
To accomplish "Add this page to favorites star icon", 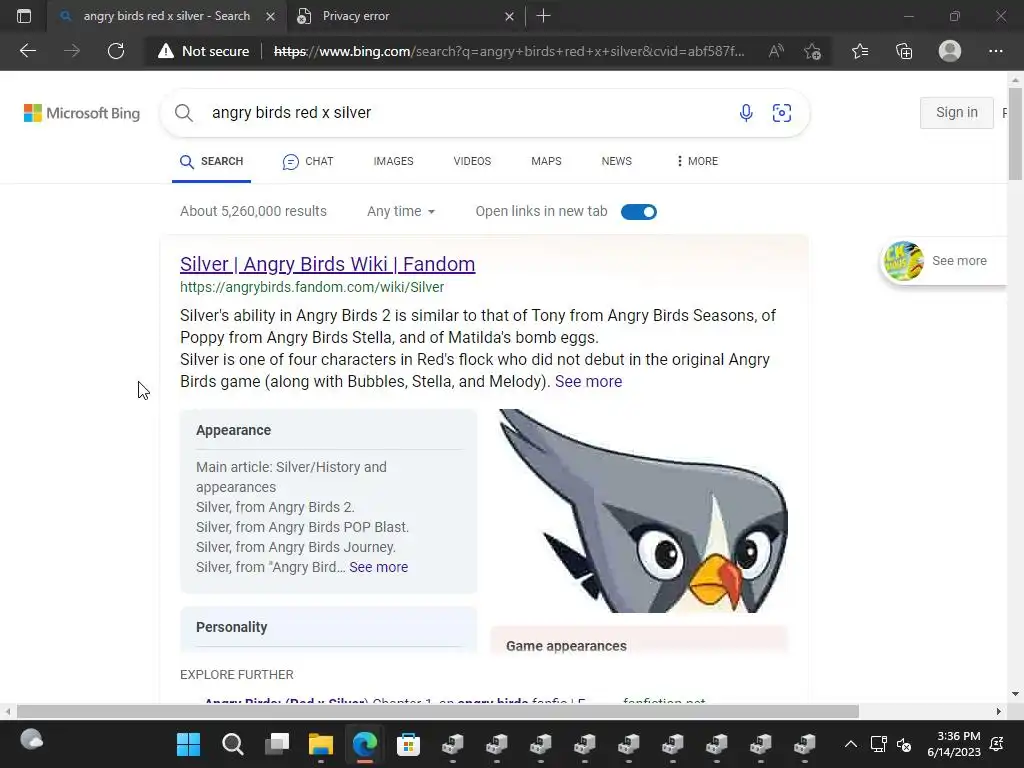I will tap(812, 51).
